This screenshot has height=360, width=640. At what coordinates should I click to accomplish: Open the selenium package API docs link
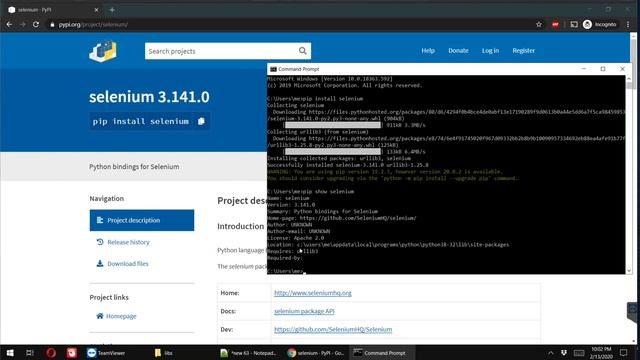click(x=304, y=311)
